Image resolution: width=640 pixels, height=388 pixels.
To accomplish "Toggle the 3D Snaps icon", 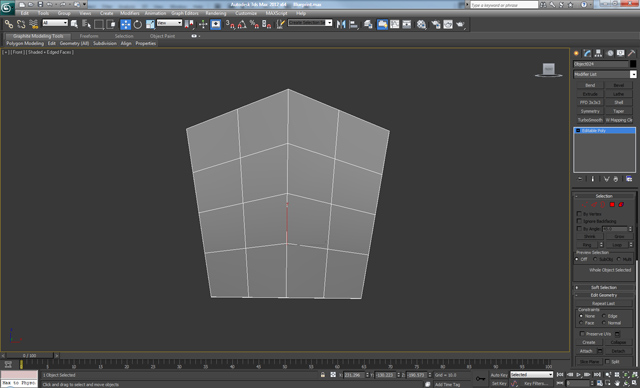I will 230,24.
